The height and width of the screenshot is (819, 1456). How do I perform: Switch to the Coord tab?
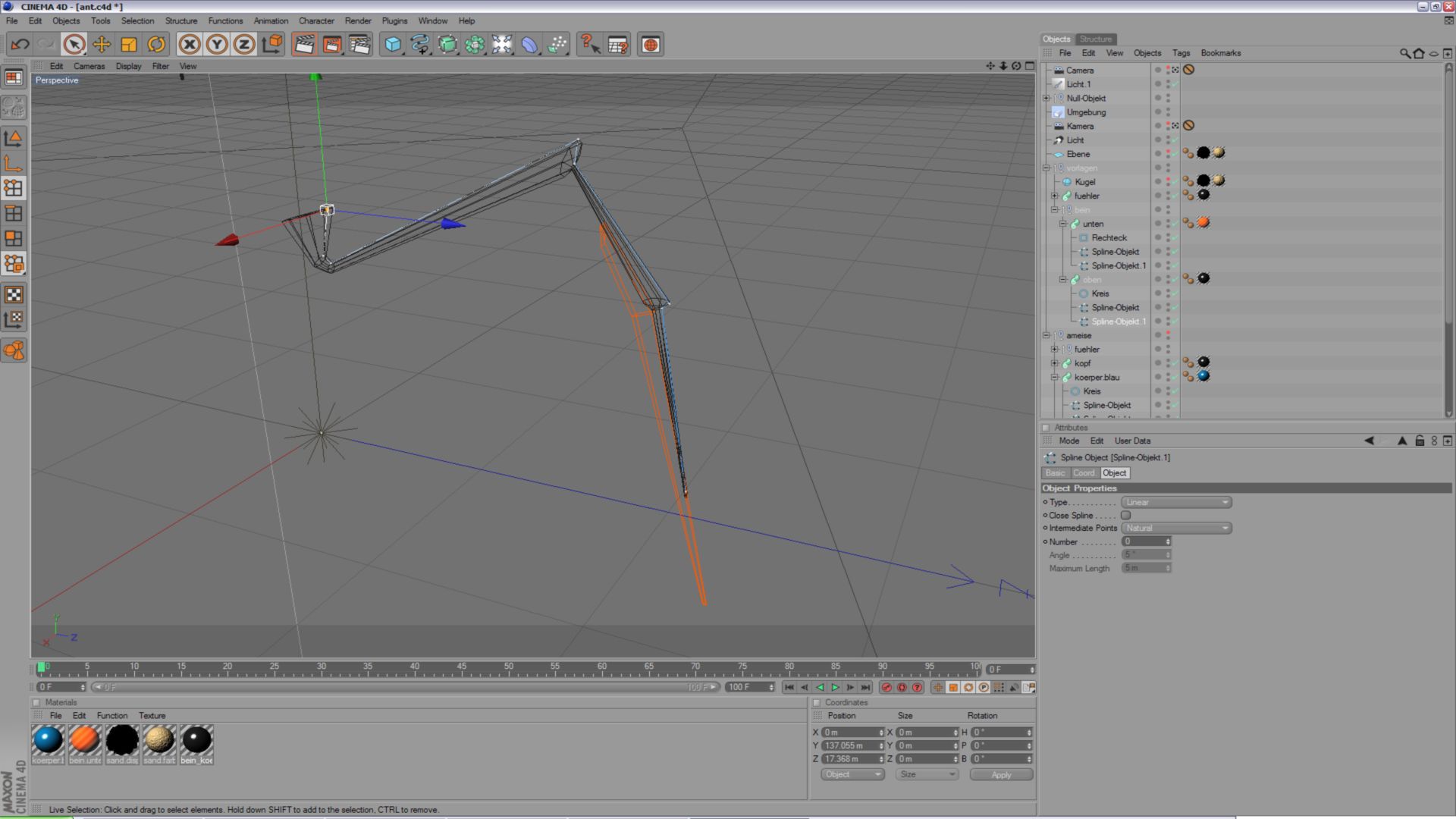click(1083, 472)
